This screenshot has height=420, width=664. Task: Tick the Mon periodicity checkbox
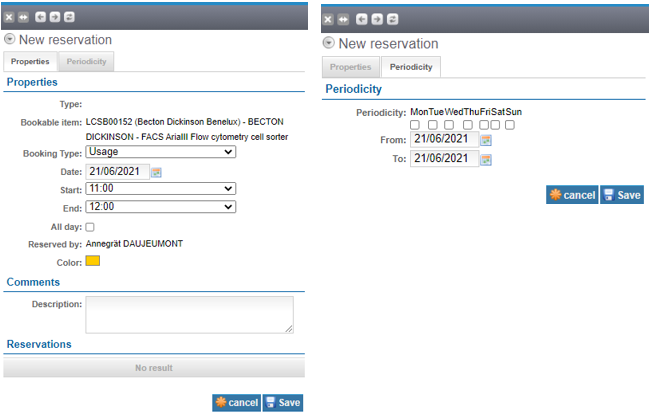(x=415, y=125)
